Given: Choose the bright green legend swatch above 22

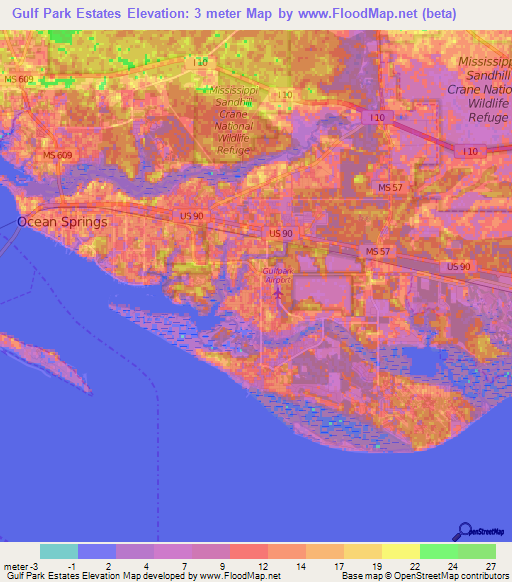Looking at the screenshot, I should (x=439, y=552).
